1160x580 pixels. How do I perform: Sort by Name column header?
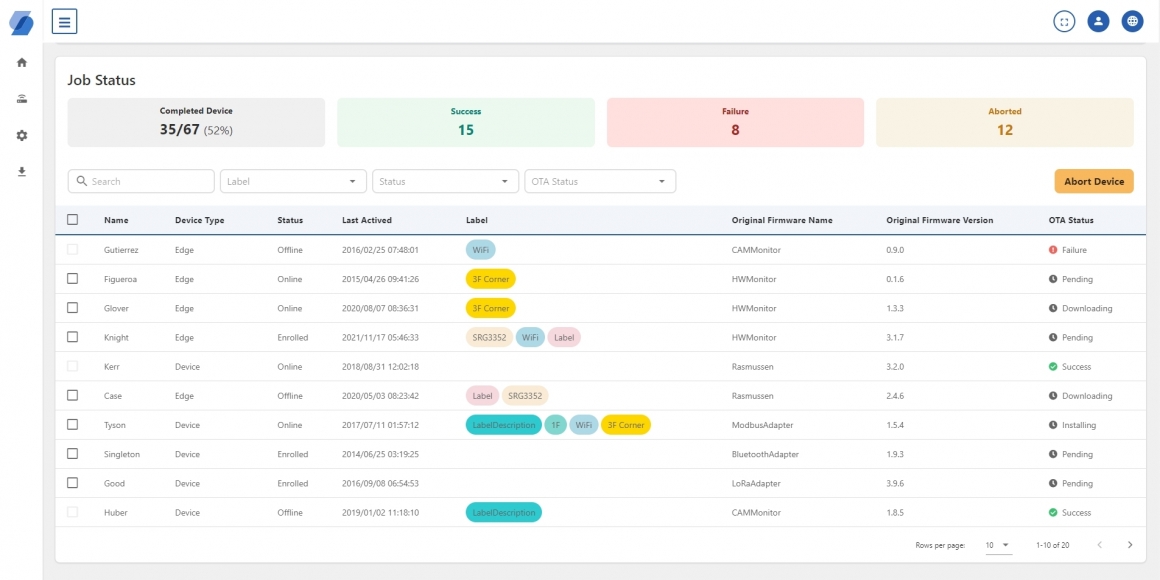116,220
